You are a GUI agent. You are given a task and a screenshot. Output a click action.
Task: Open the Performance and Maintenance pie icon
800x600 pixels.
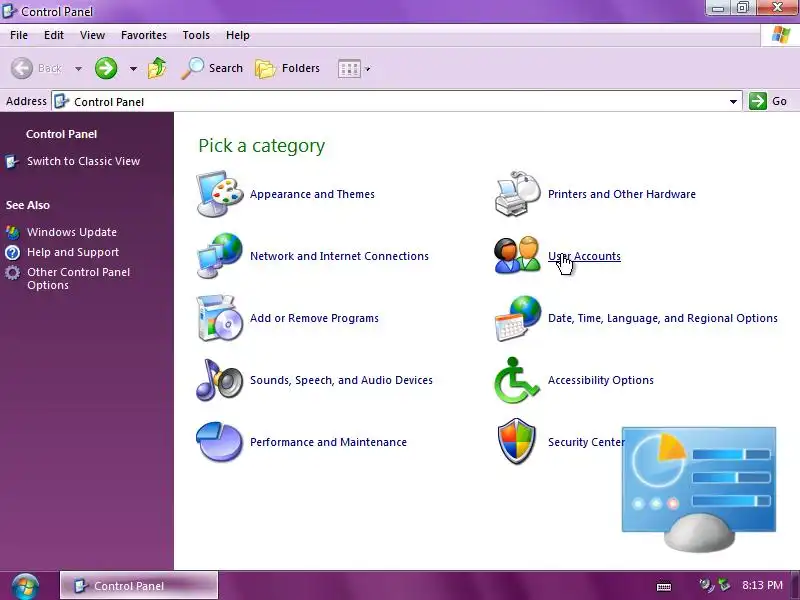pos(219,442)
